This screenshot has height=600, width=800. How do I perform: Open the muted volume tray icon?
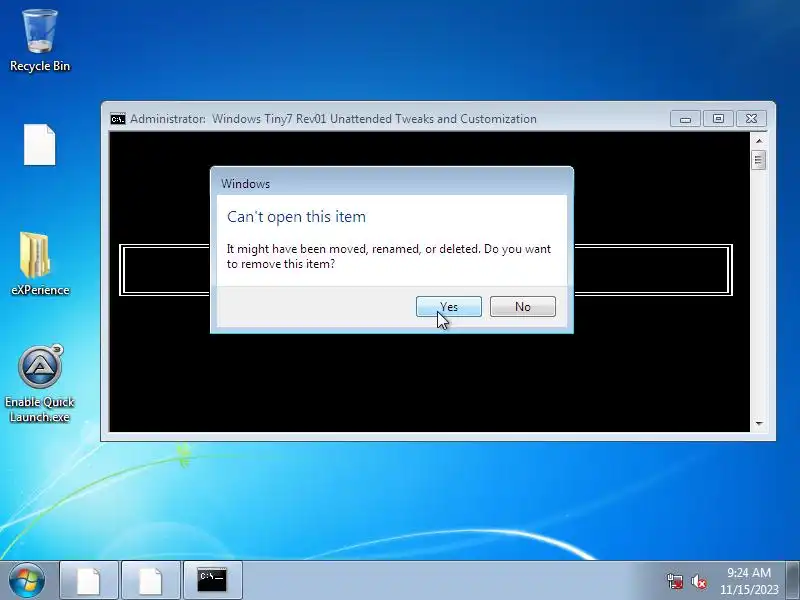[x=698, y=581]
